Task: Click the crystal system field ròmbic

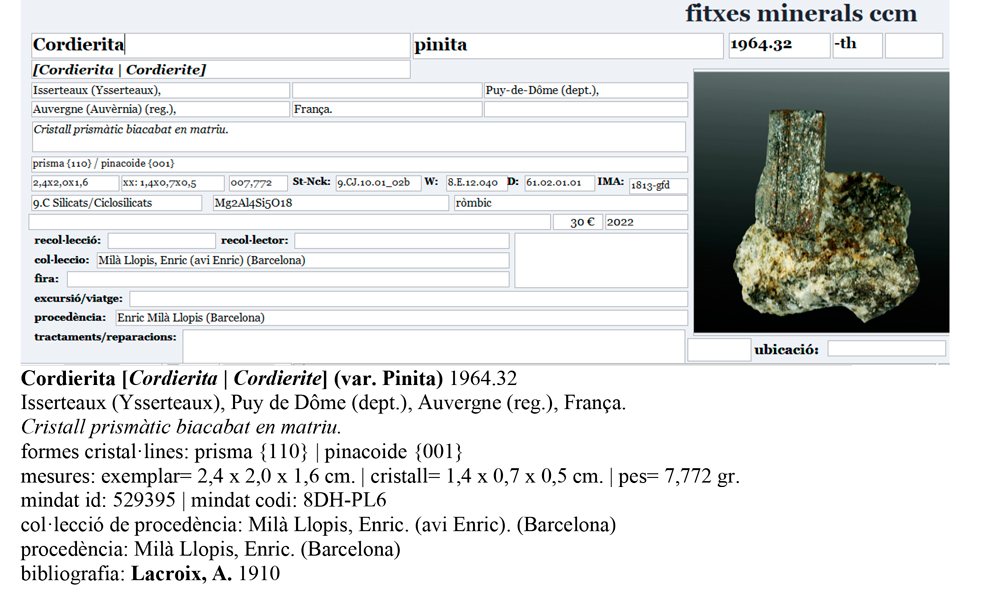Action: point(571,203)
